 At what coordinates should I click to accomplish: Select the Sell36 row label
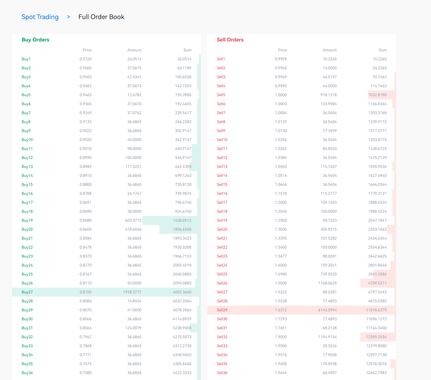(222, 373)
